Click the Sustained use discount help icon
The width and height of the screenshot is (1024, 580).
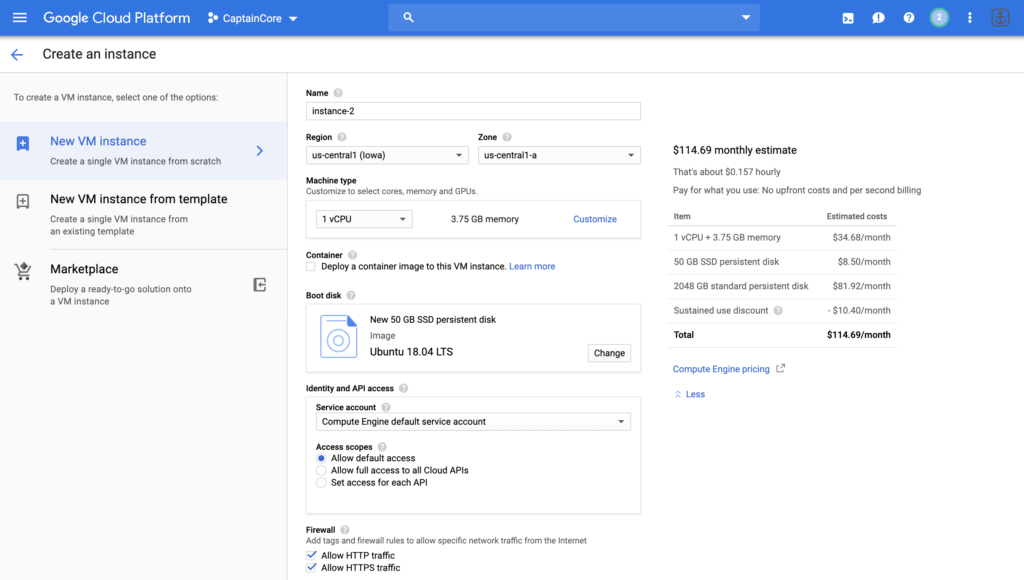778,311
